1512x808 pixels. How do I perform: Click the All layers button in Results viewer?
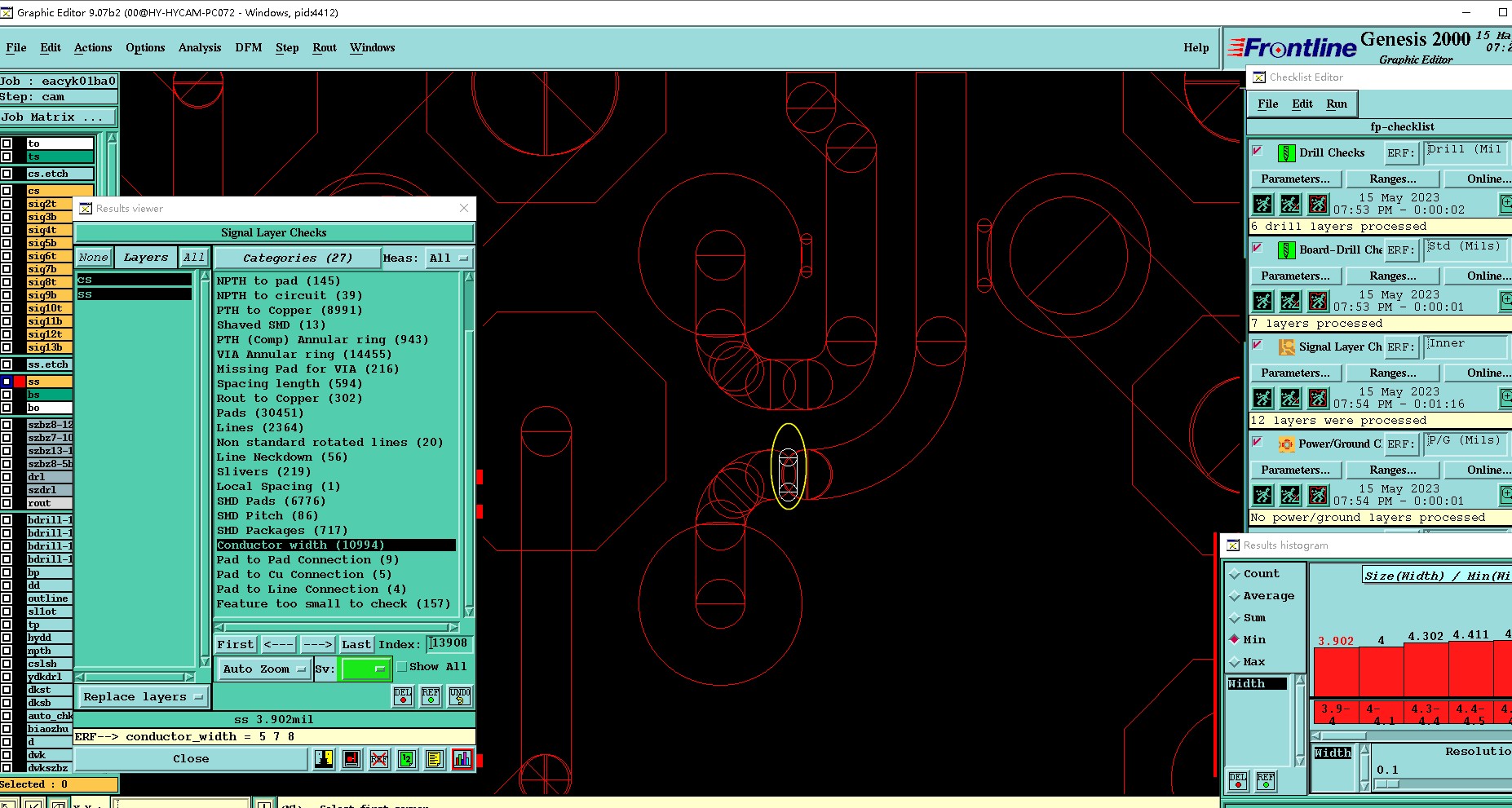coord(194,258)
